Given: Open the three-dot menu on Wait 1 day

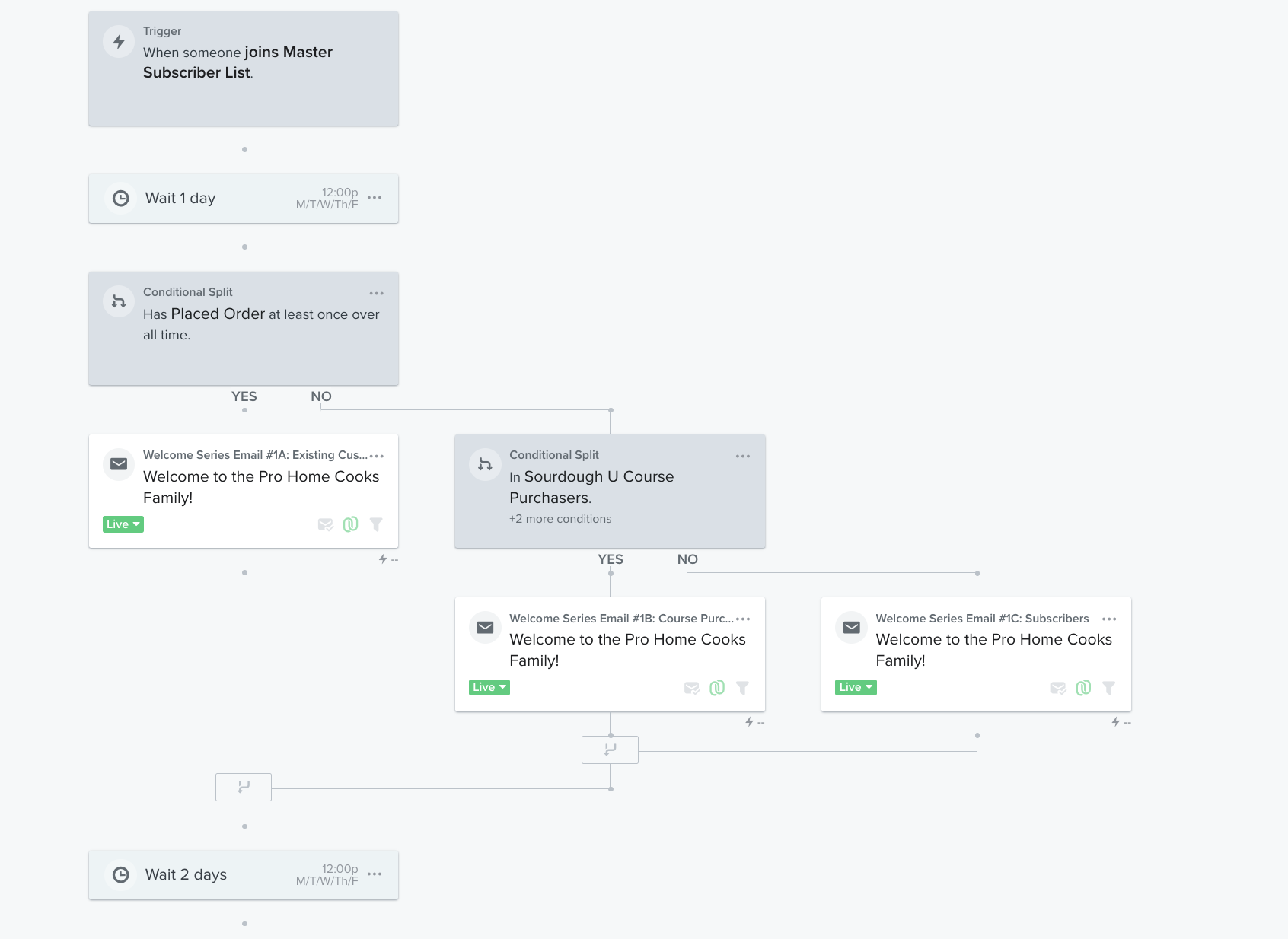Looking at the screenshot, I should point(375,198).
